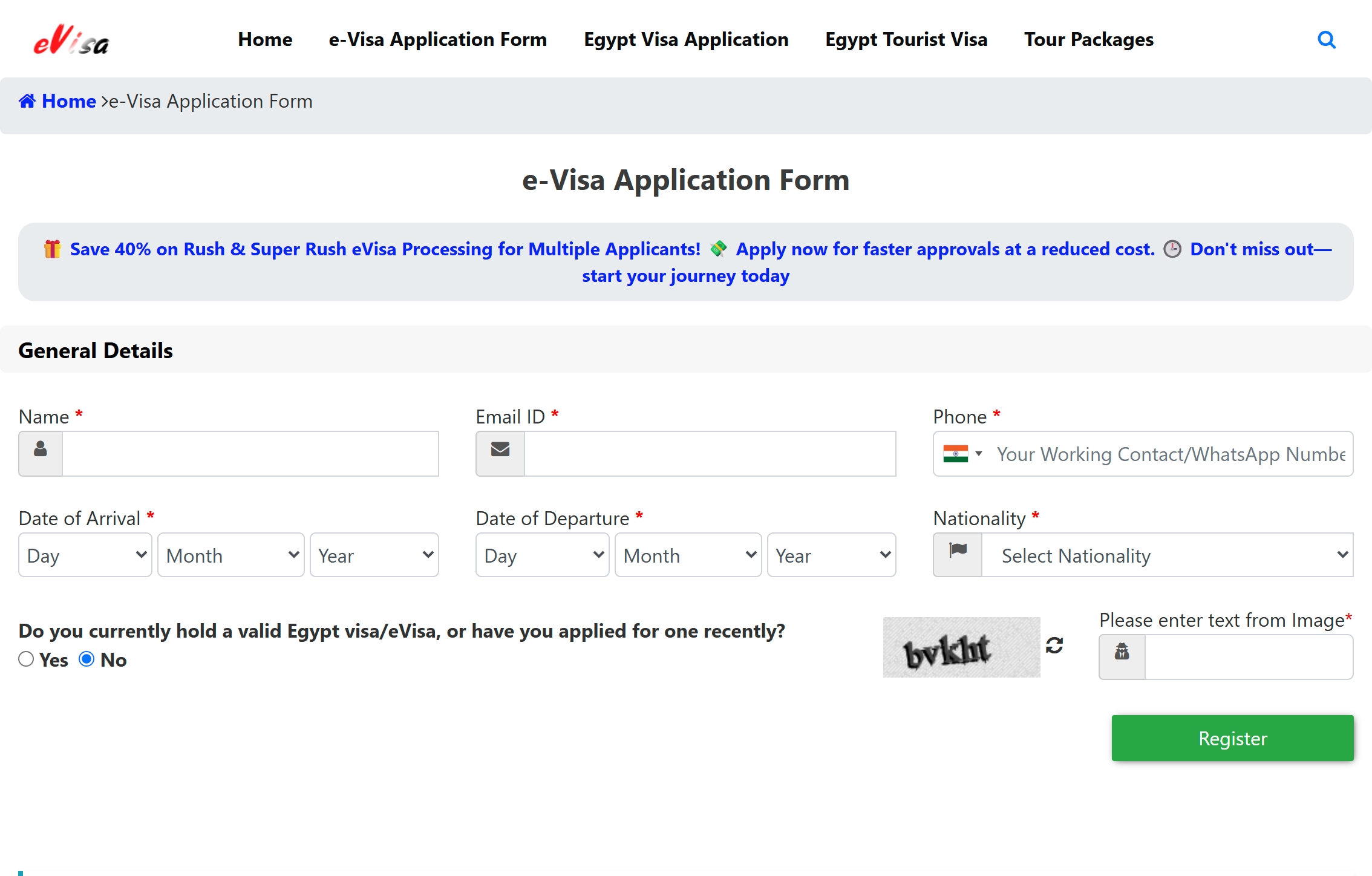The width and height of the screenshot is (1372, 876).
Task: Click the home icon in breadcrumb
Action: tap(27, 101)
